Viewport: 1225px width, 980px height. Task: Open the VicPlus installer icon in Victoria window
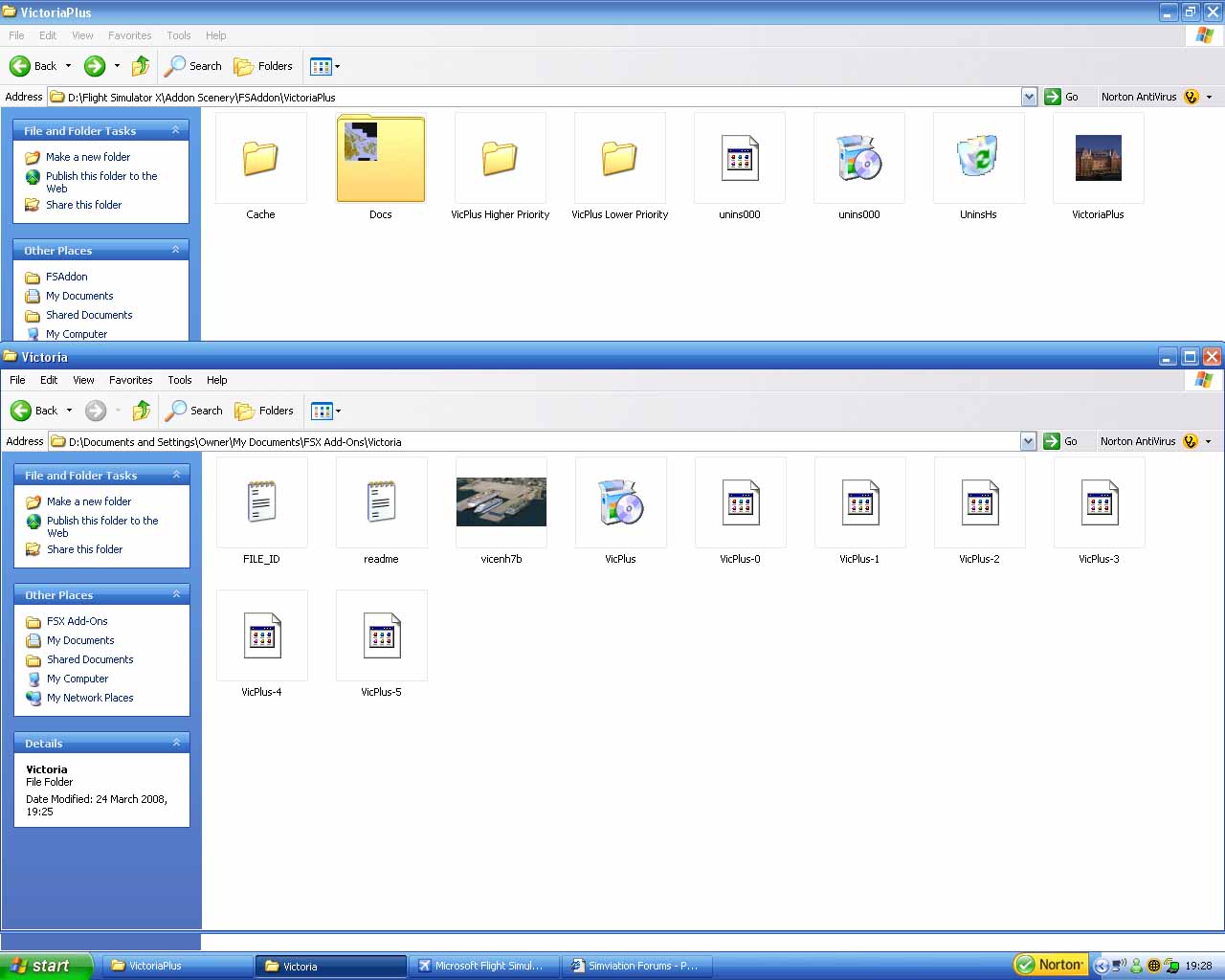coord(620,502)
